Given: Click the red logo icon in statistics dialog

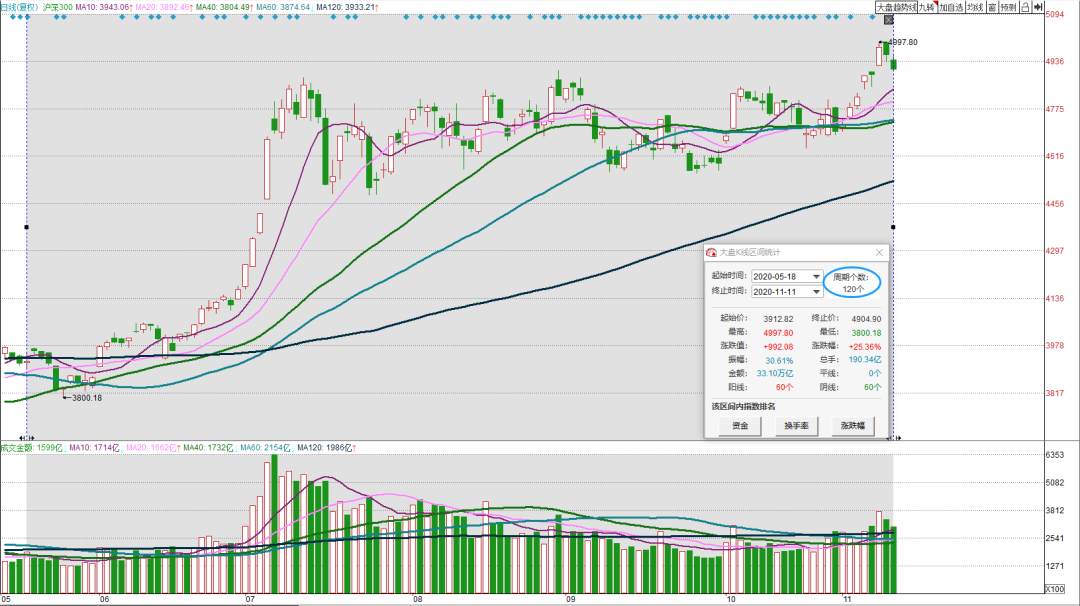Looking at the screenshot, I should [712, 253].
